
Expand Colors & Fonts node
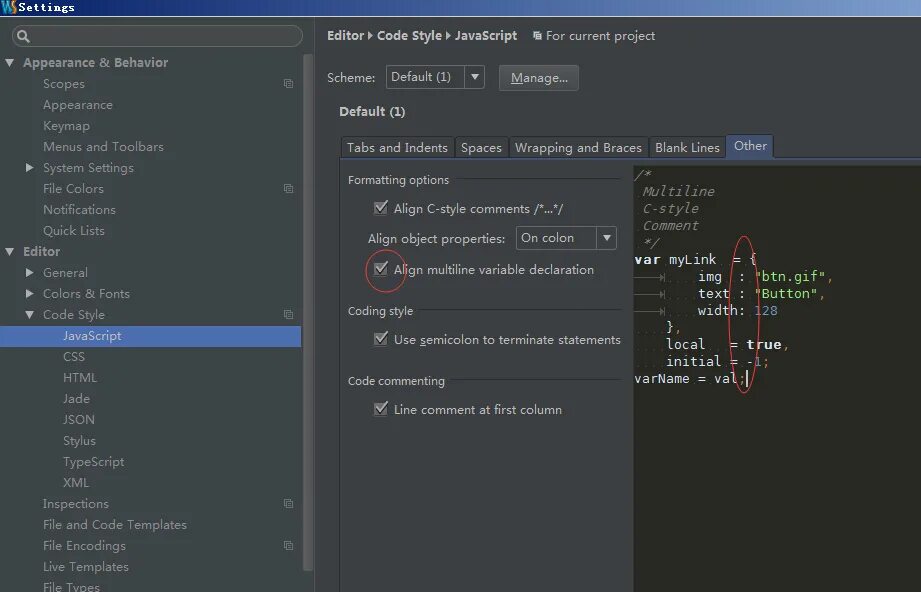pos(30,293)
